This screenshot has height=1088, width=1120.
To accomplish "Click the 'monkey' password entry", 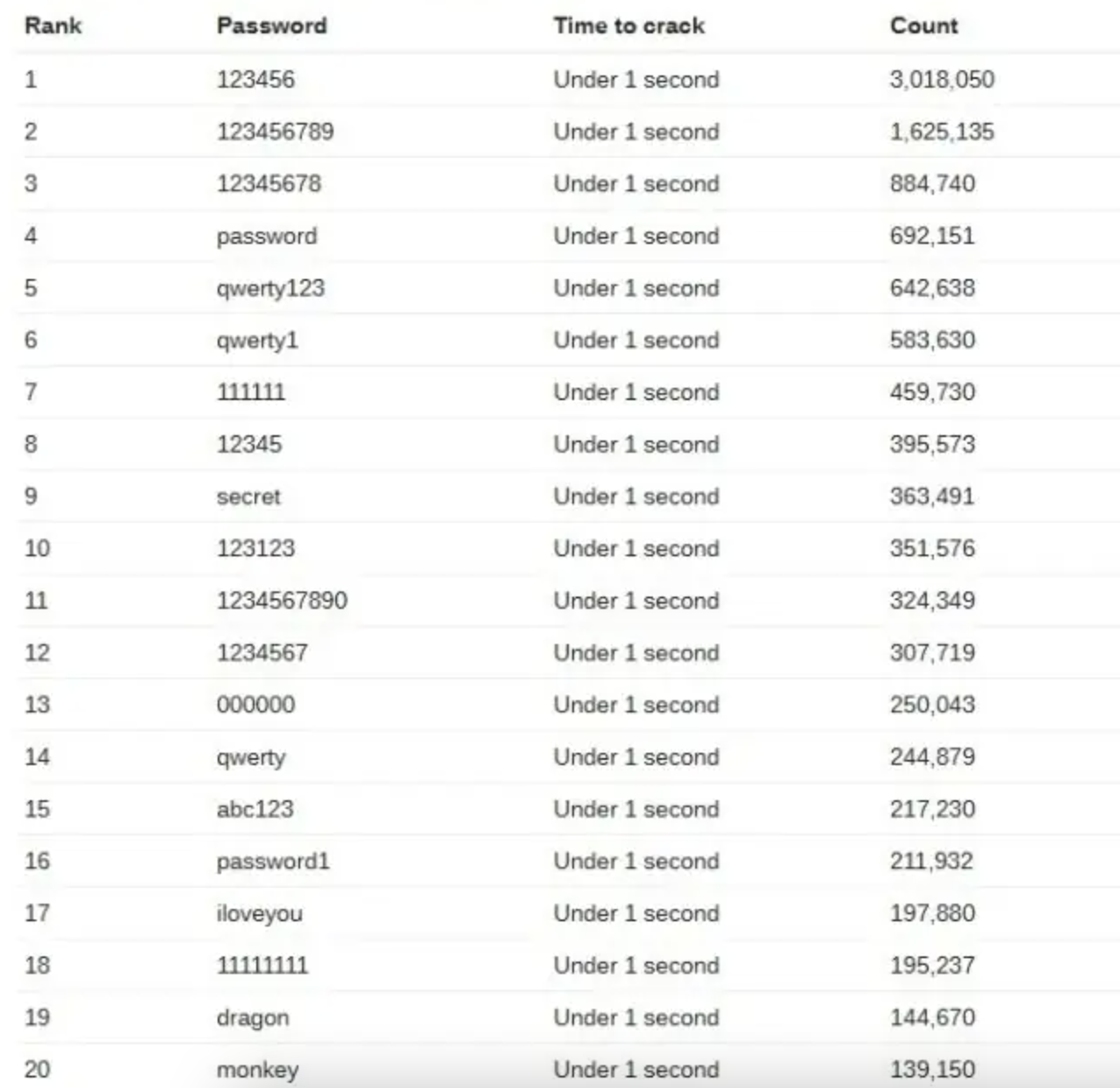I will pos(257,1070).
